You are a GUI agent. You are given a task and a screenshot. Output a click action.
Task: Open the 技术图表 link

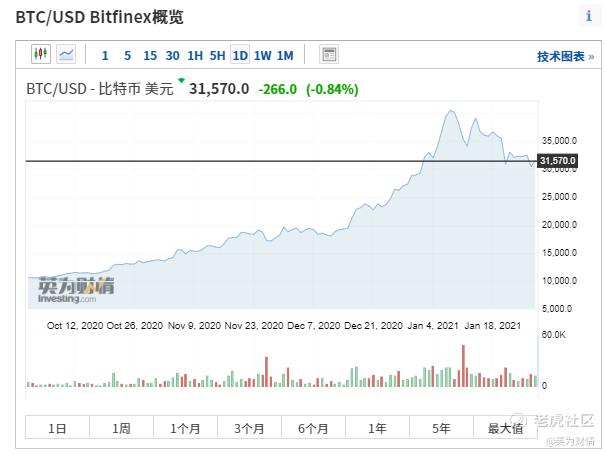coord(565,57)
